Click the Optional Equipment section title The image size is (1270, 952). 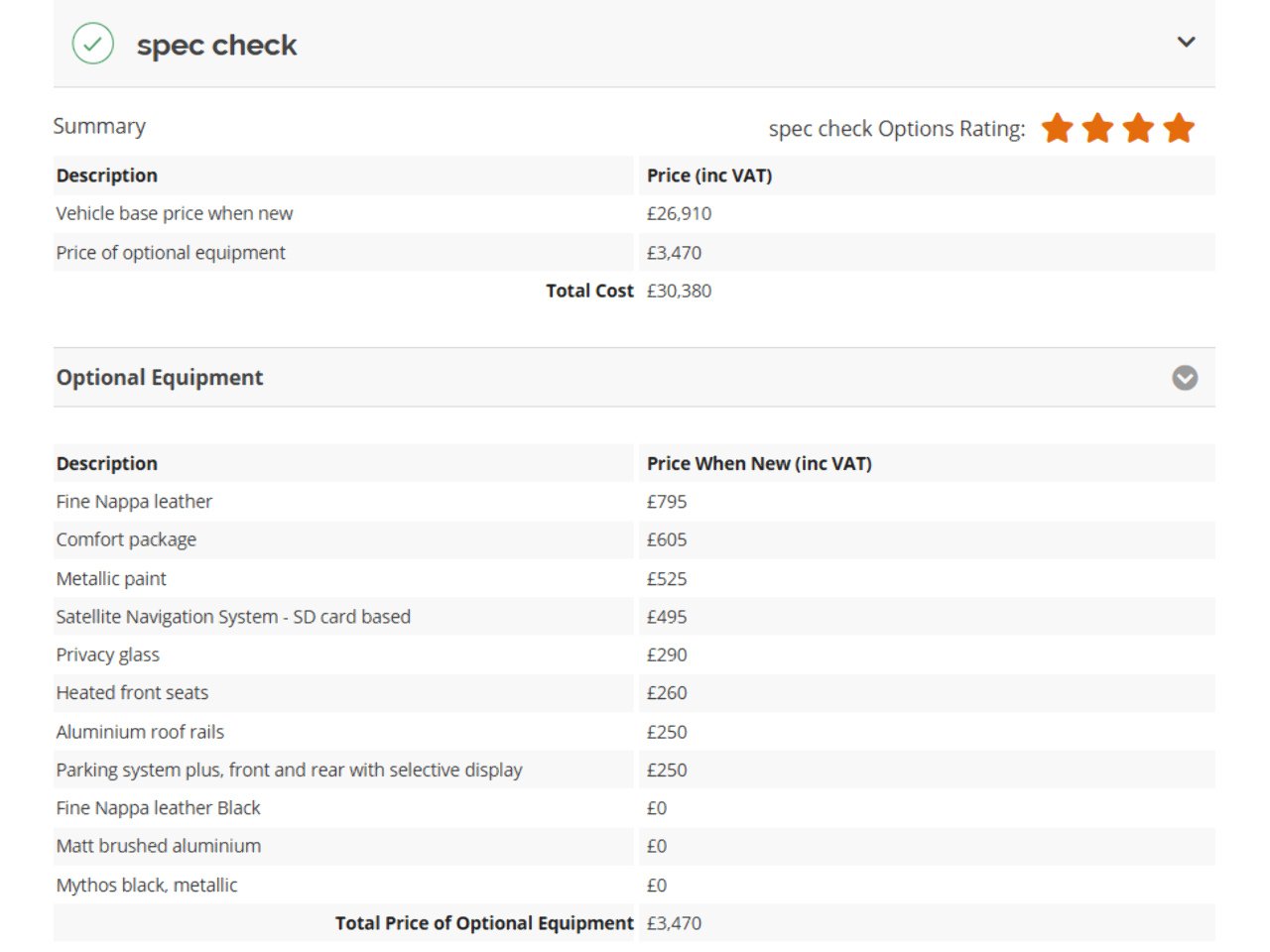pyautogui.click(x=160, y=378)
